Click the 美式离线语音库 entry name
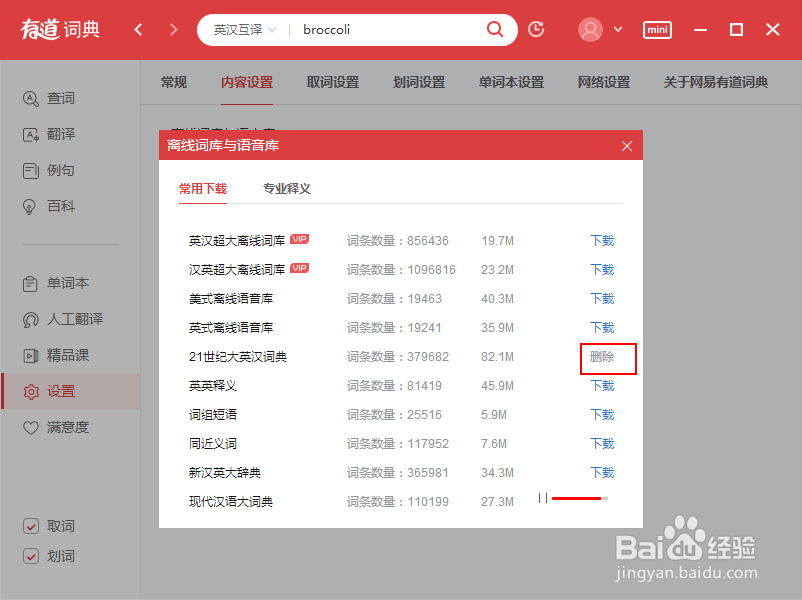The image size is (802, 600). coord(231,299)
